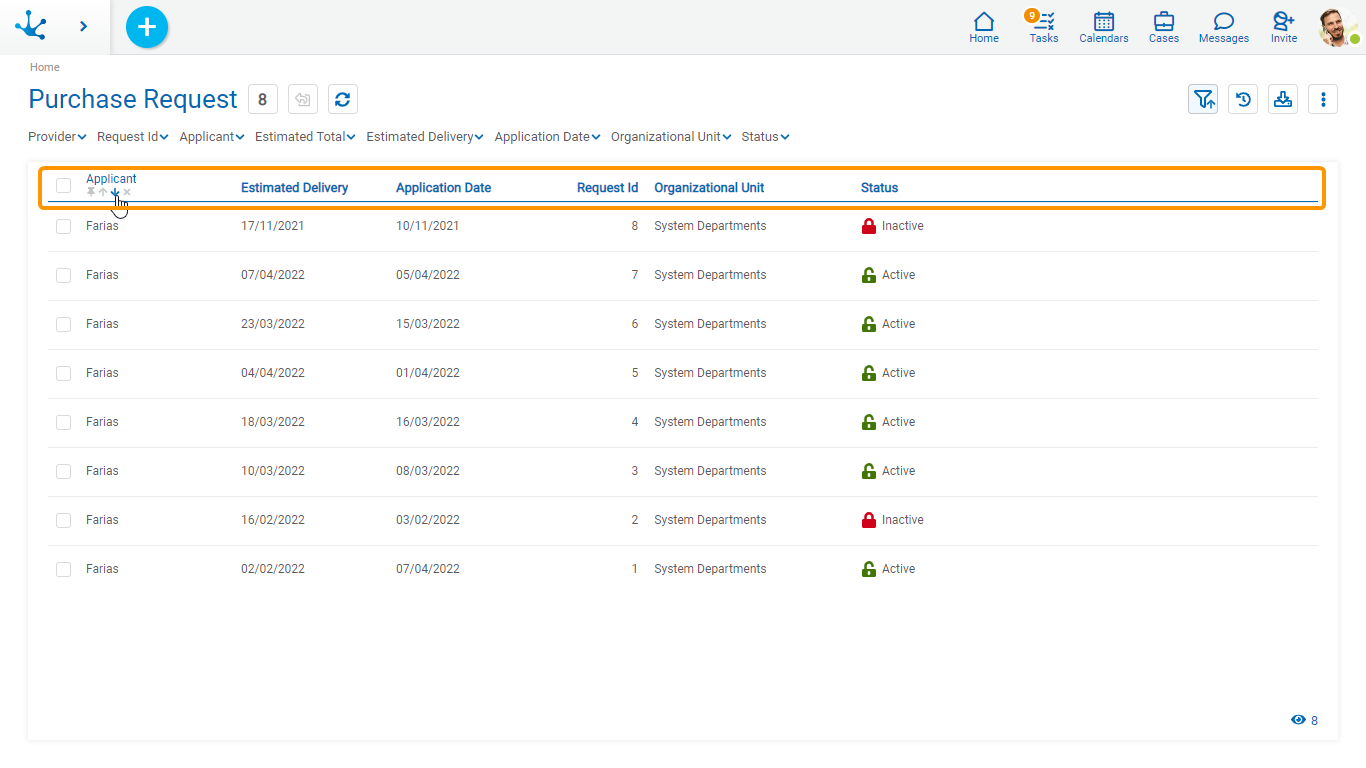Tick checkbox for Request Id 5 row
The width and height of the screenshot is (1366, 768).
coord(64,374)
